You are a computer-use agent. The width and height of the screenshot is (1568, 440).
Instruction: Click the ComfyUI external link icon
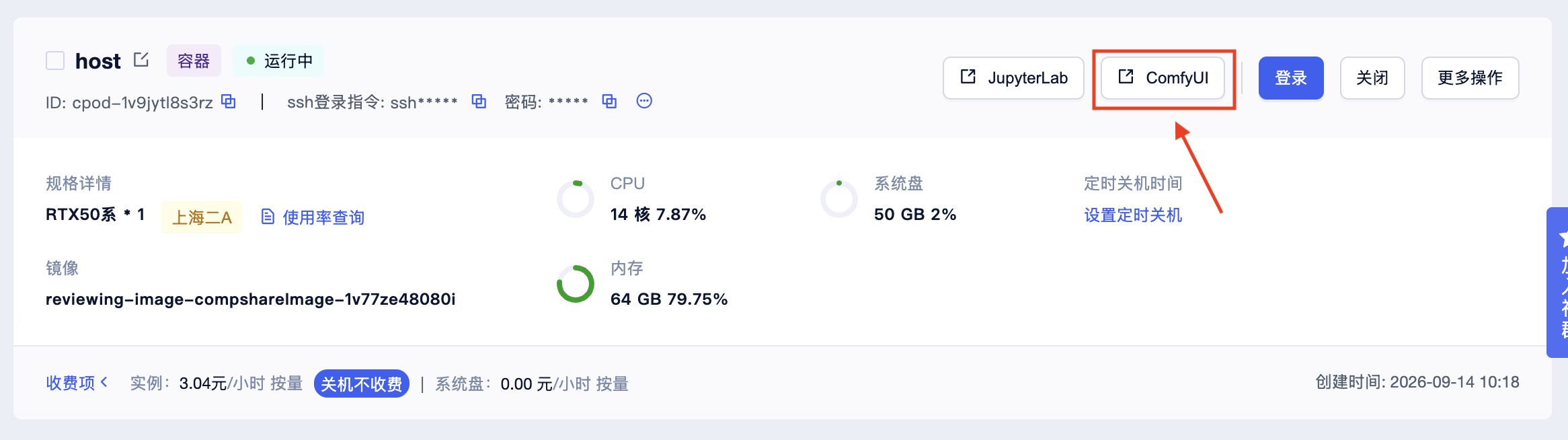tap(1126, 77)
